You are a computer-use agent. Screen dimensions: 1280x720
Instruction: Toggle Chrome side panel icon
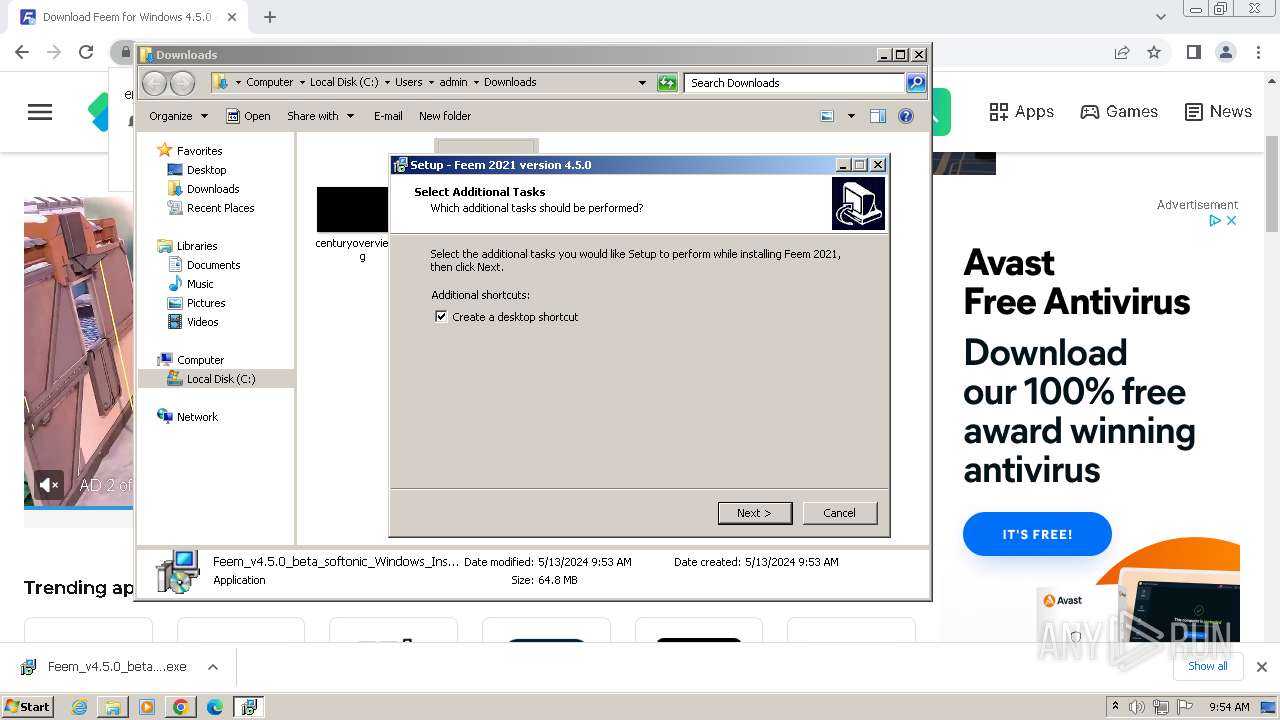click(1193, 52)
